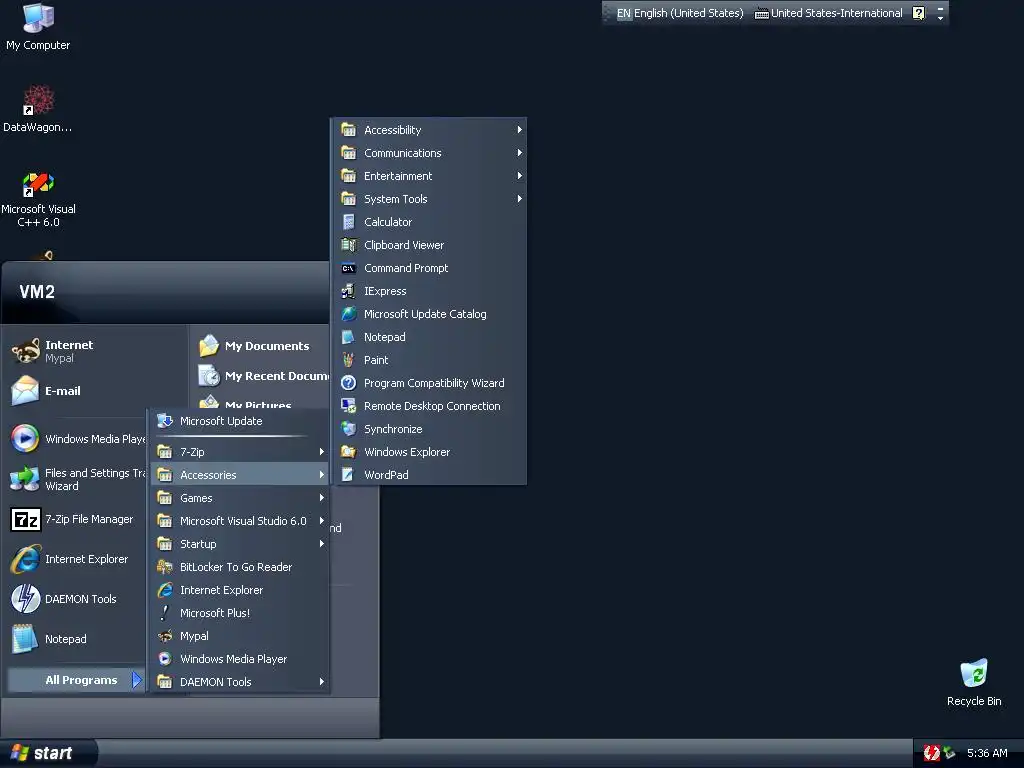This screenshot has width=1024, height=768.
Task: Open My Computer desktop icon
Action: tap(38, 26)
